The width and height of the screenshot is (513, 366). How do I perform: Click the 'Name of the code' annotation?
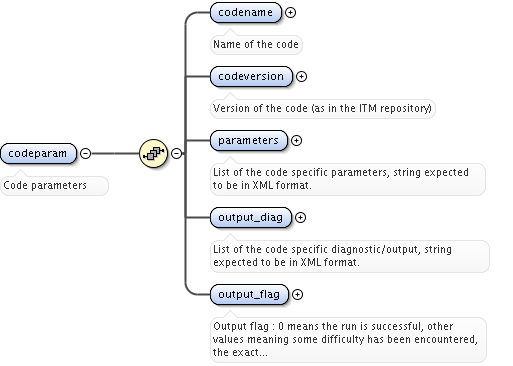[x=256, y=44]
